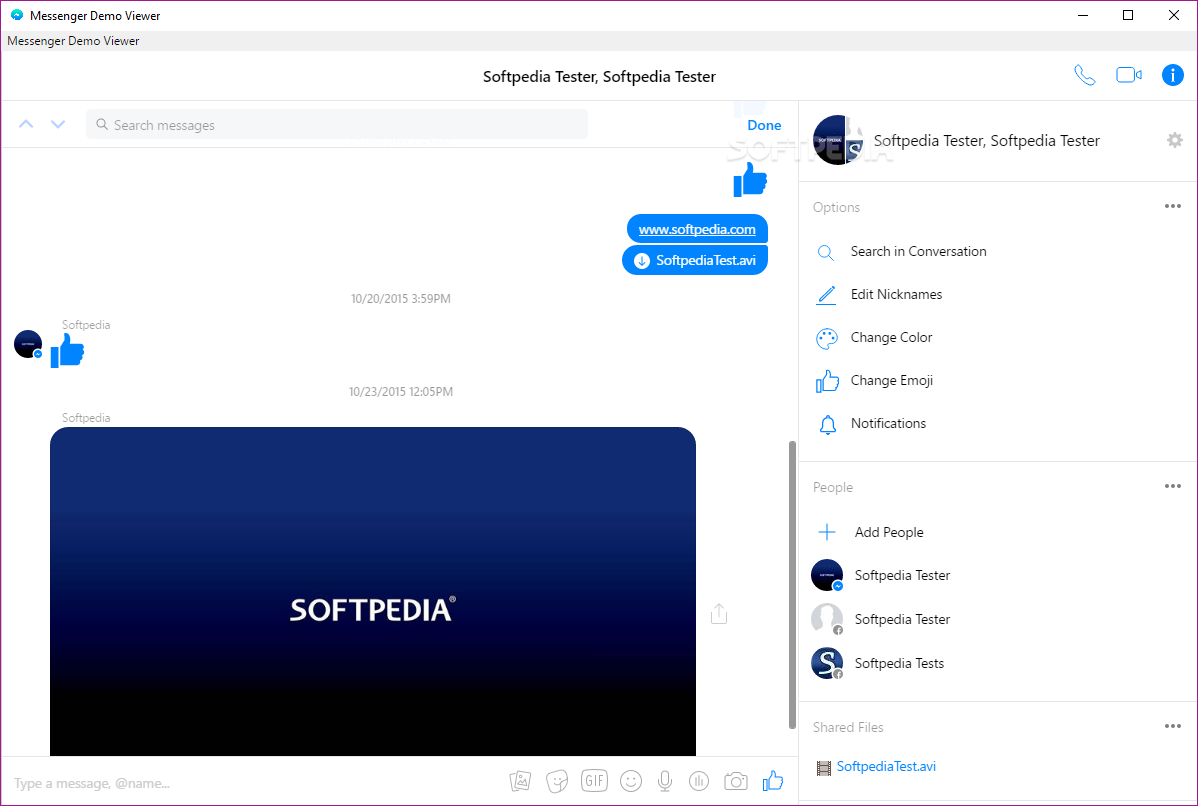This screenshot has height=806, width=1198.
Task: Click into the Search messages field
Action: (337, 125)
